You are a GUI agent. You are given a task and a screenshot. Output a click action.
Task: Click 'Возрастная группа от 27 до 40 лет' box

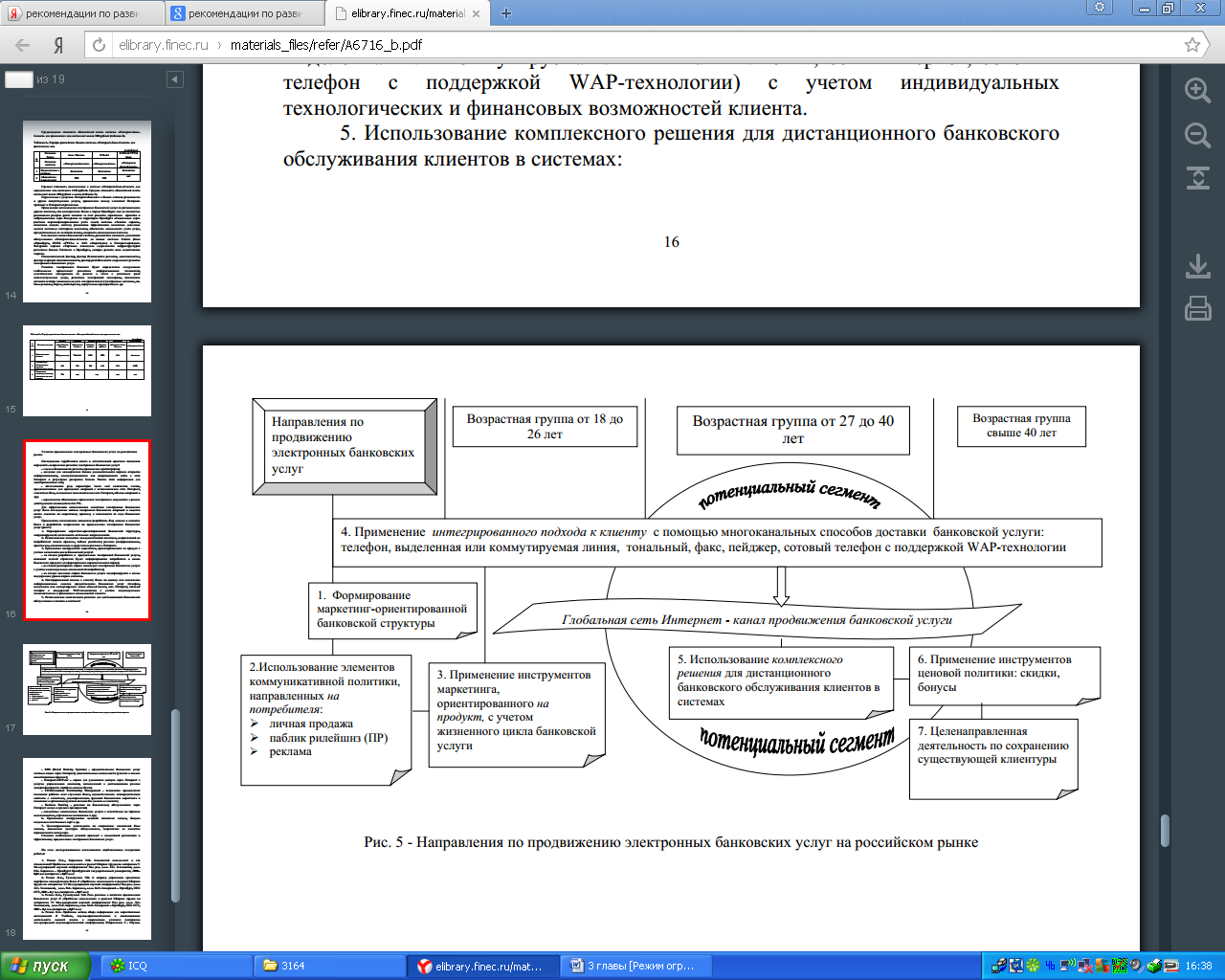[x=793, y=430]
